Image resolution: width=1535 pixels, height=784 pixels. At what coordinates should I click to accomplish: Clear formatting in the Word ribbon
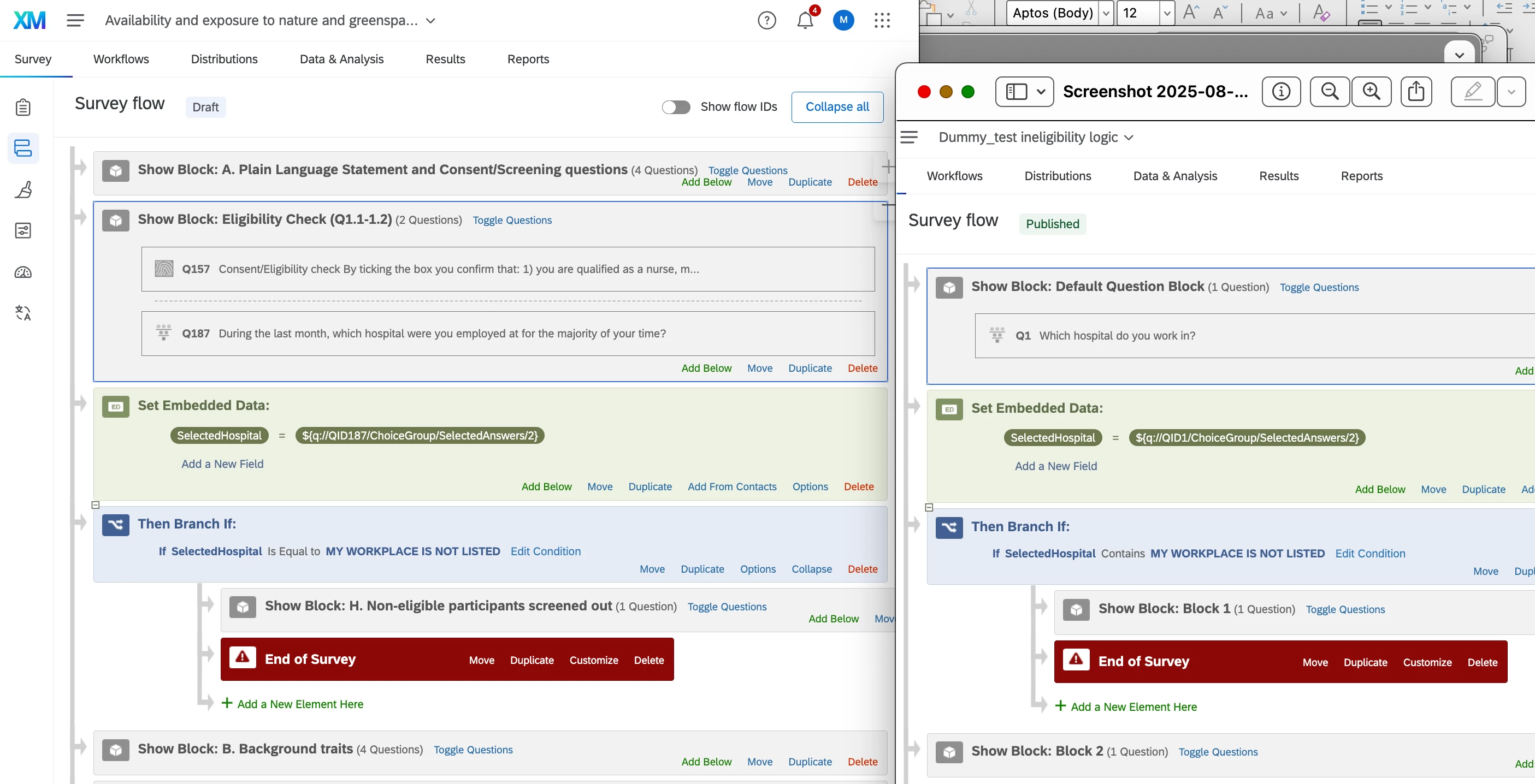(x=1321, y=13)
